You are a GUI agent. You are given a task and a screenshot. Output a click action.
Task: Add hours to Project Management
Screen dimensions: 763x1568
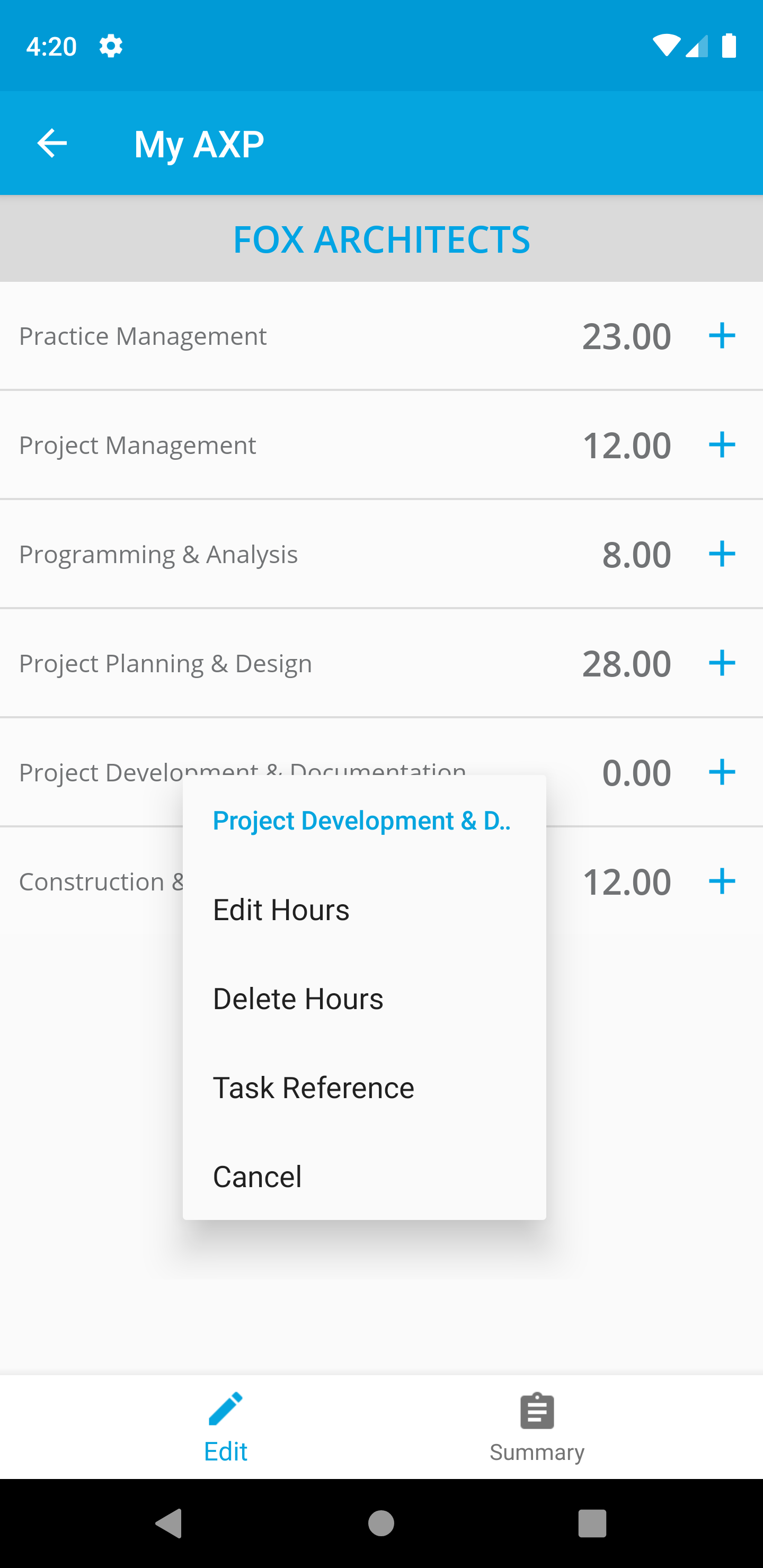click(x=722, y=444)
